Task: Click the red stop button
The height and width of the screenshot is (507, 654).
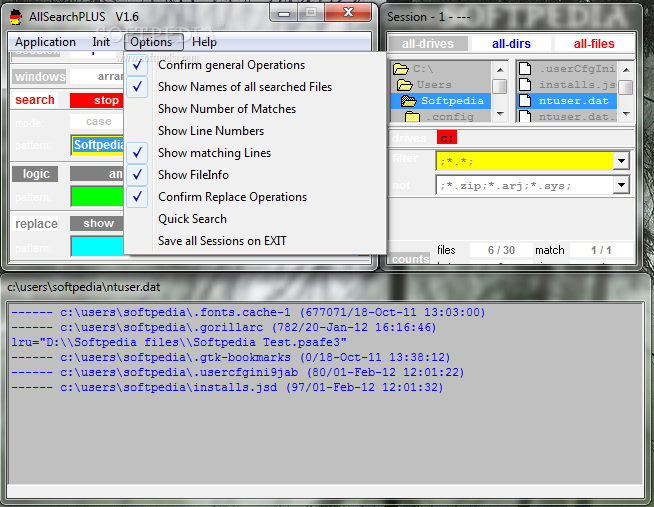Action: coord(97,100)
